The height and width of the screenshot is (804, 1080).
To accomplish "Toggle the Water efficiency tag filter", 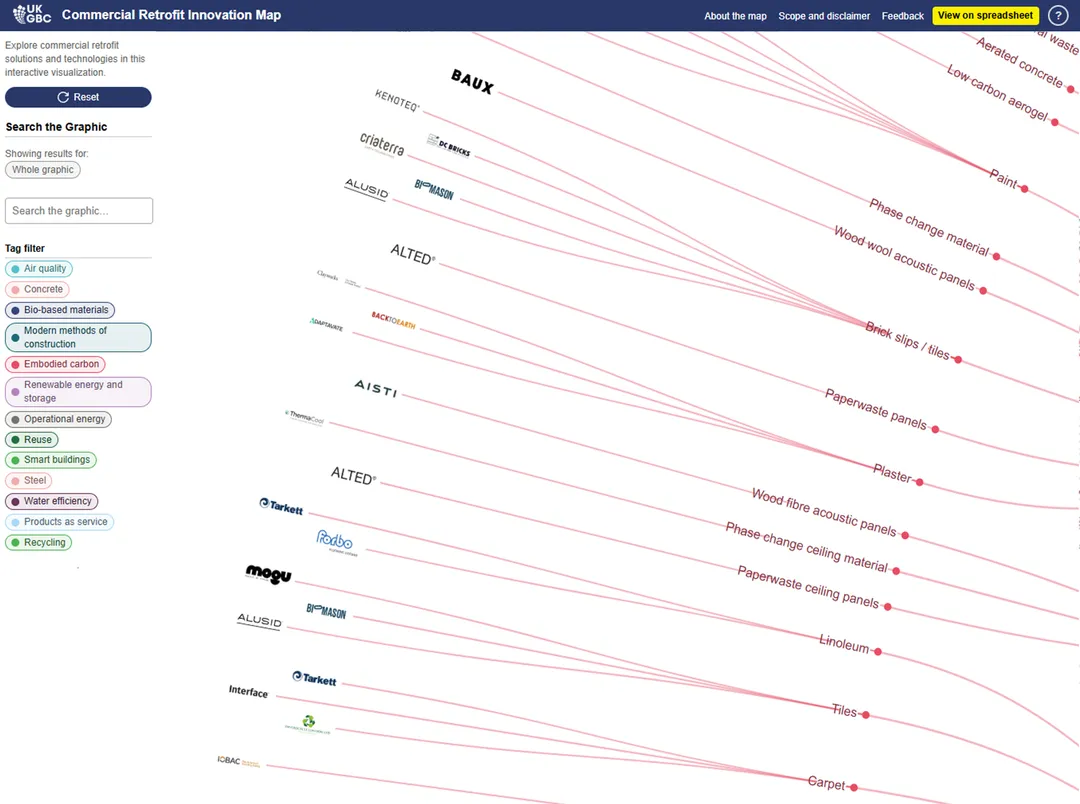I will coord(52,501).
